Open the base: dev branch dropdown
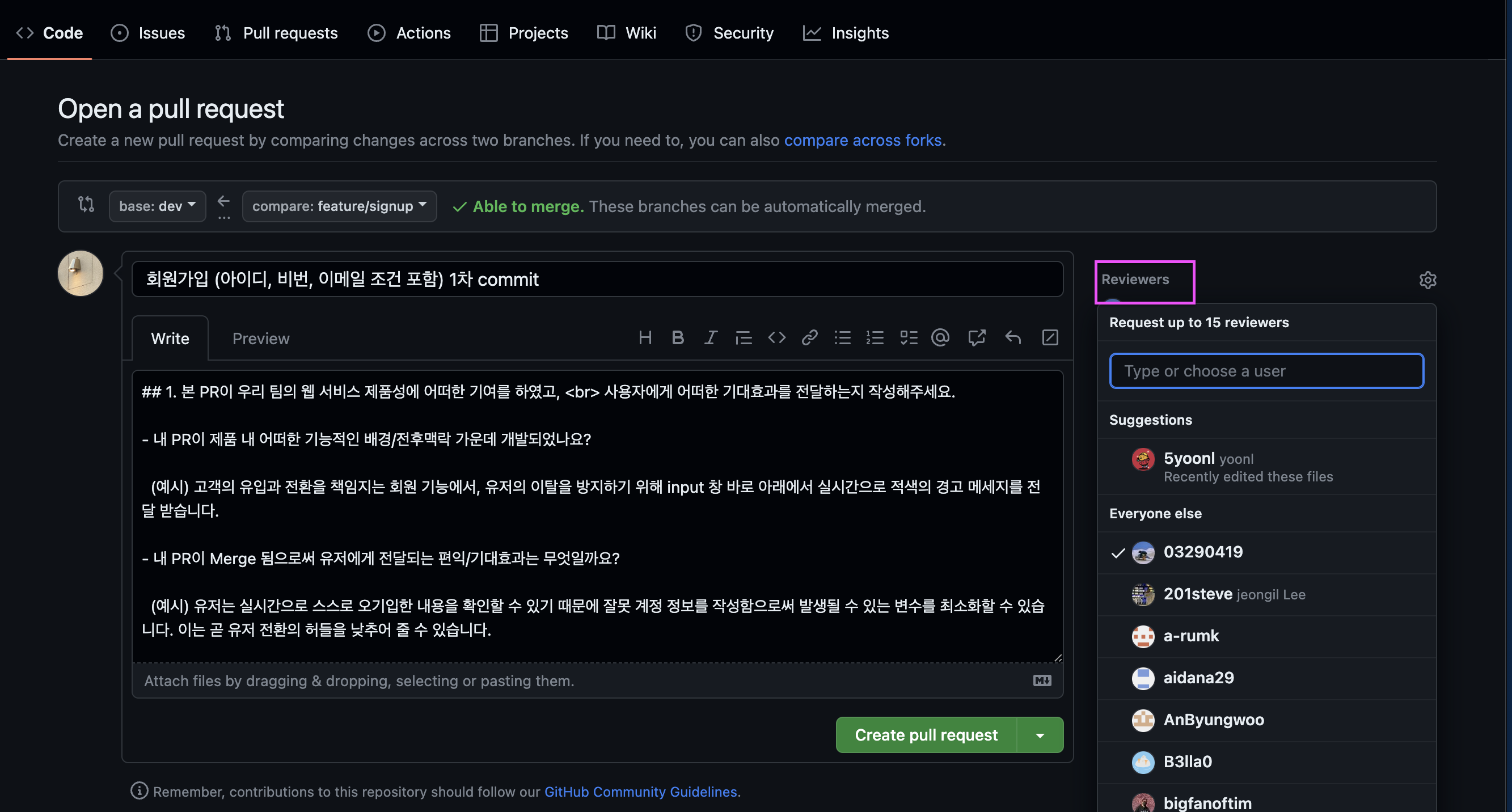The width and height of the screenshot is (1512, 812). coord(157,206)
